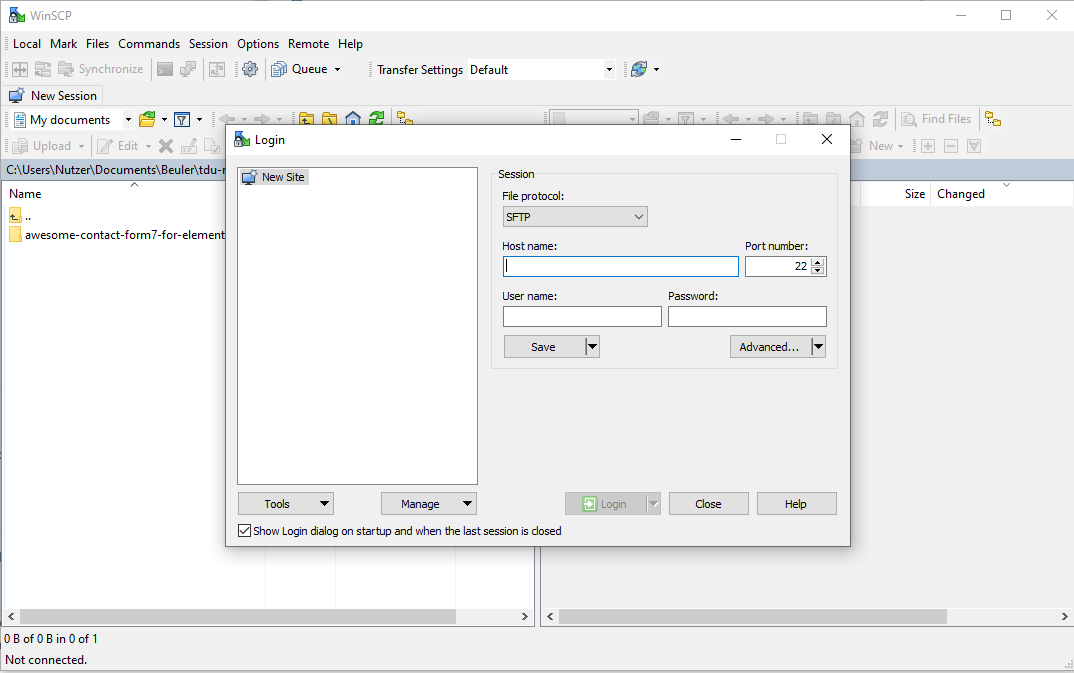Toggle the remote panel directory tree icon

click(993, 119)
